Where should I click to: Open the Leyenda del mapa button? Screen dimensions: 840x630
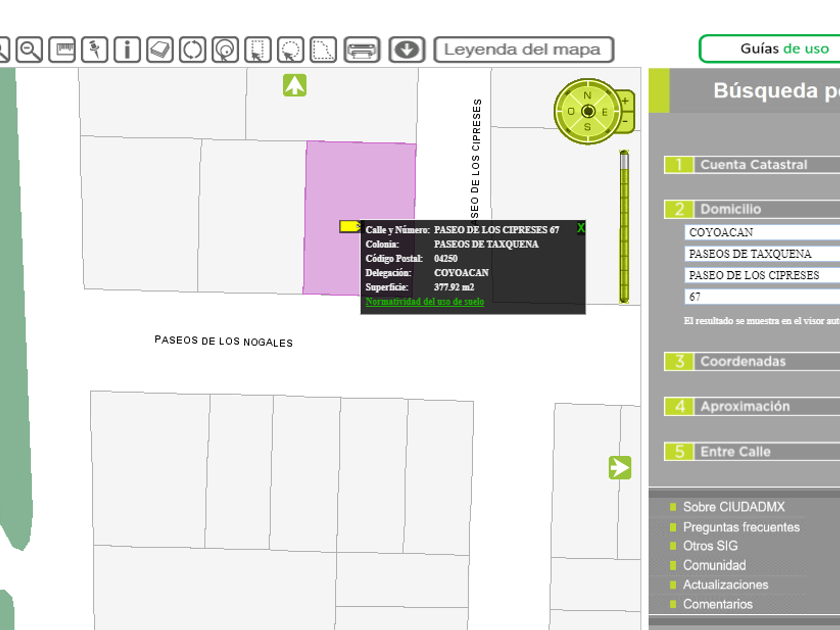tap(523, 49)
